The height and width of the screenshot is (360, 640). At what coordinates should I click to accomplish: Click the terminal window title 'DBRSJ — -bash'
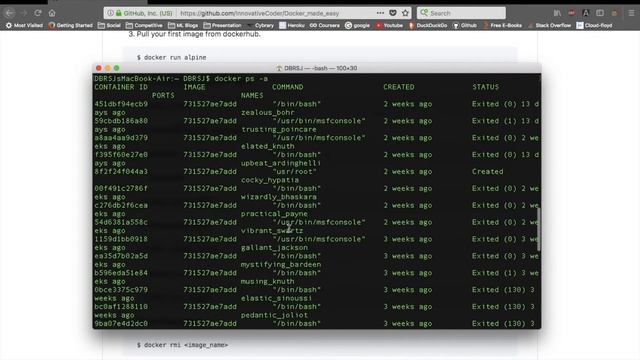(x=317, y=68)
